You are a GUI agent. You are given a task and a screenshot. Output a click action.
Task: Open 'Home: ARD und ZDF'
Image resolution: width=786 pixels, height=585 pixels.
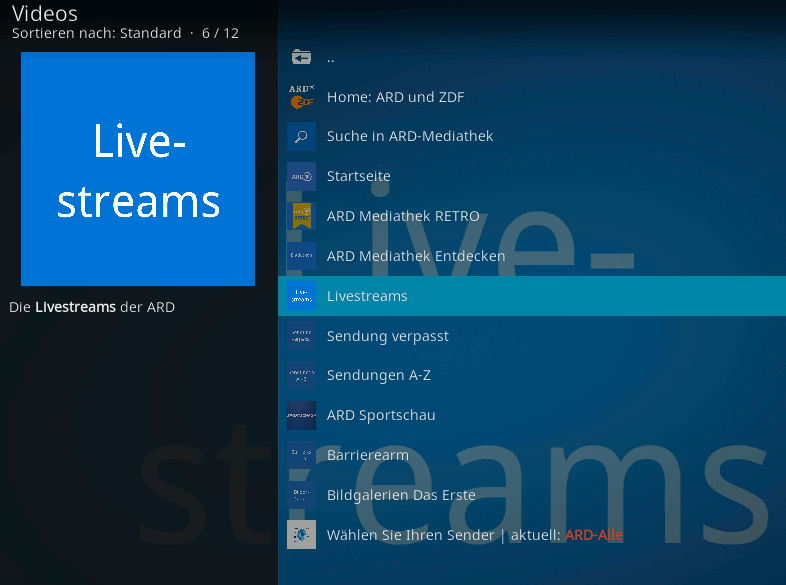point(532,97)
